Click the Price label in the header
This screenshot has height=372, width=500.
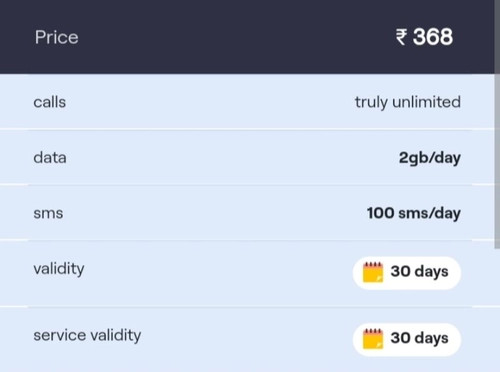click(x=57, y=37)
